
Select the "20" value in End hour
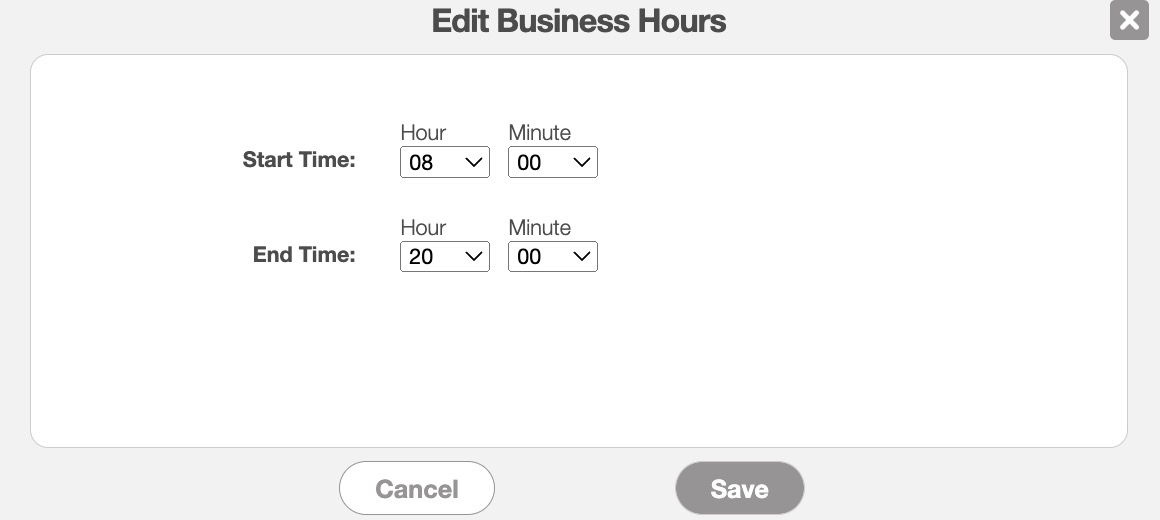[x=421, y=258]
